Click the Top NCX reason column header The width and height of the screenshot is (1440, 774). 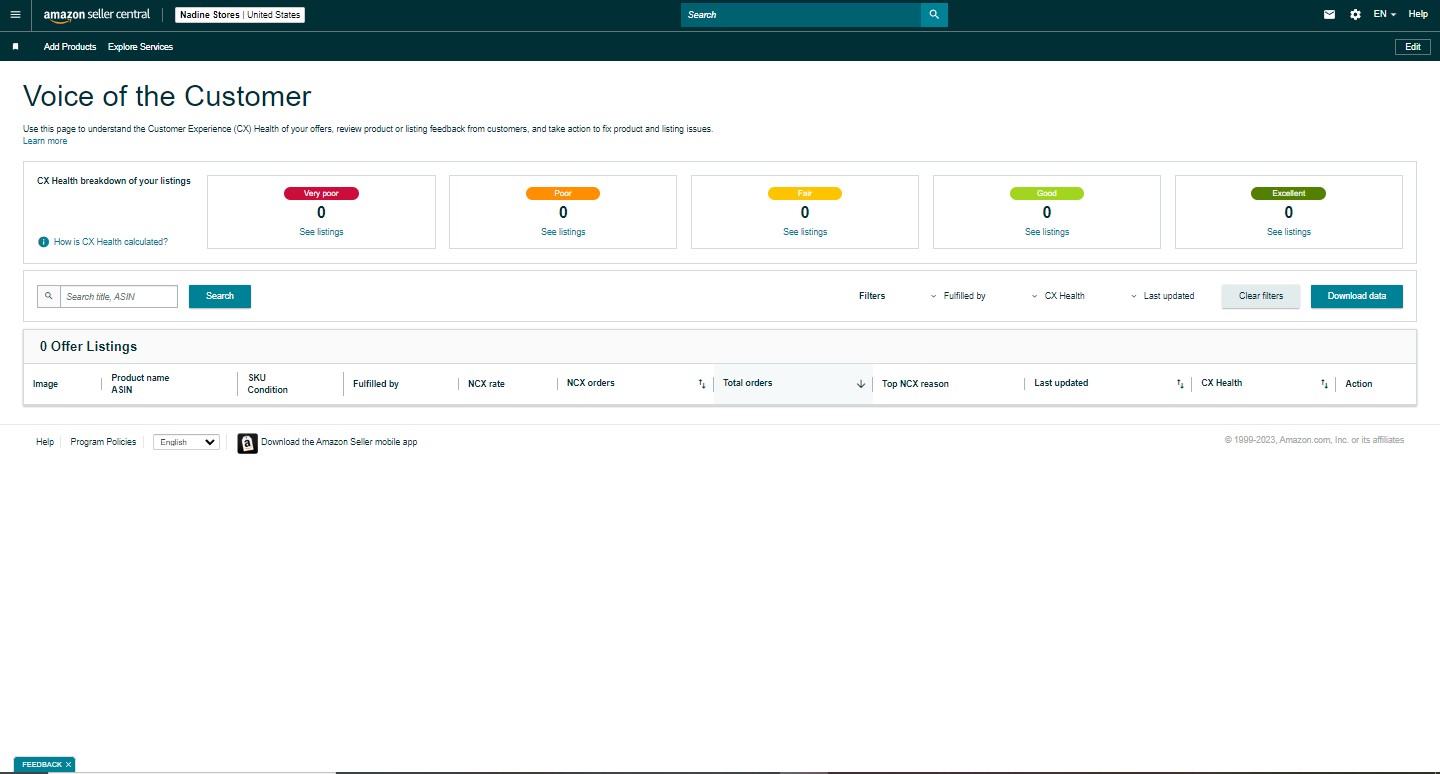[x=915, y=384]
